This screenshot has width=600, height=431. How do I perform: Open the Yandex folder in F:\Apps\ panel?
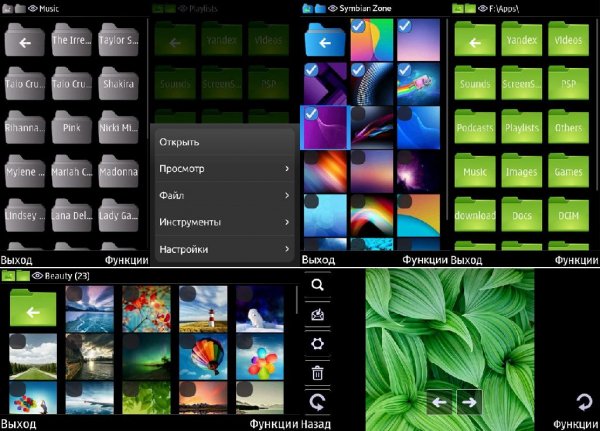click(x=522, y=40)
